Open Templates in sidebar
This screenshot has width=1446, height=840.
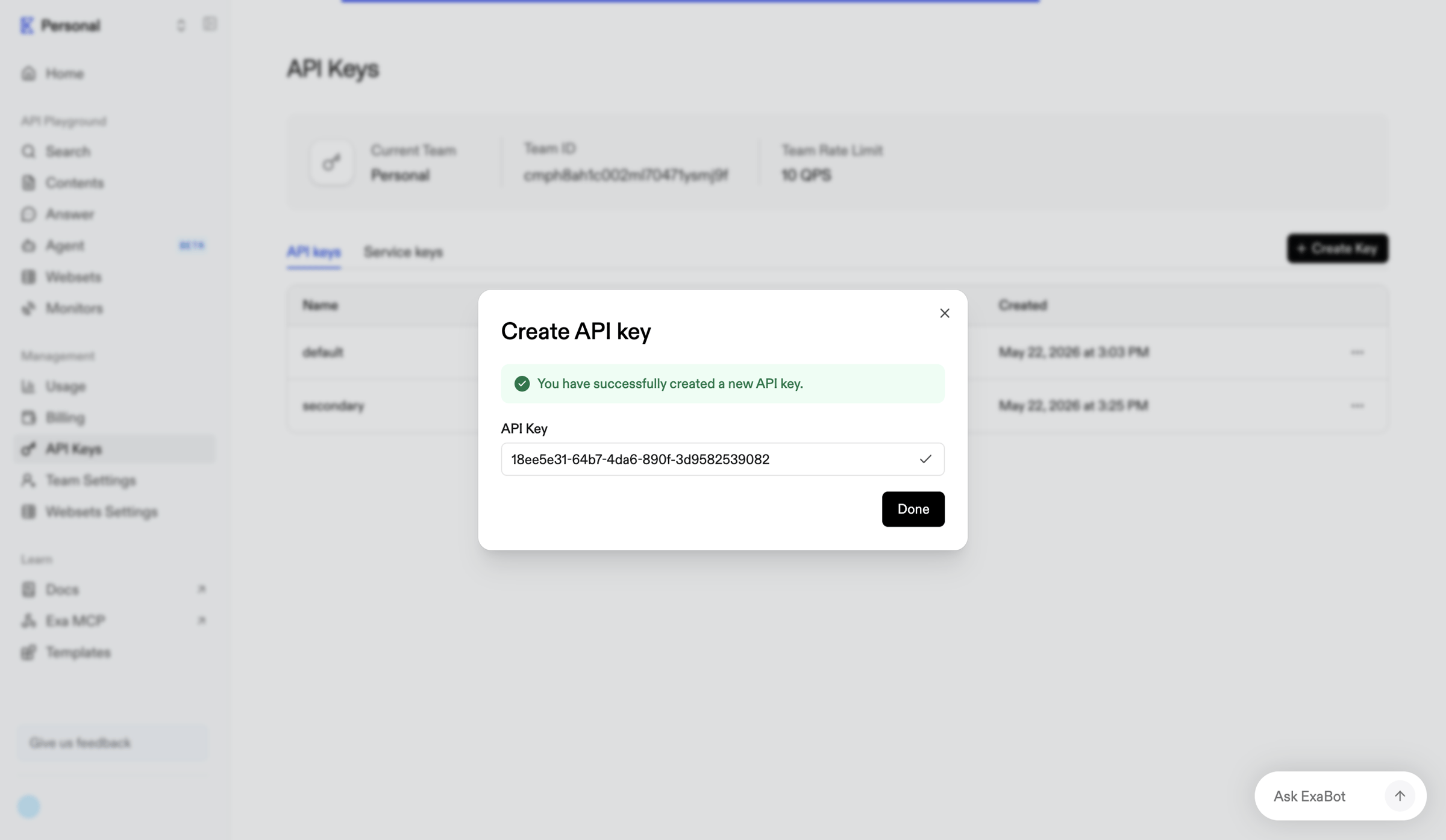(x=114, y=652)
